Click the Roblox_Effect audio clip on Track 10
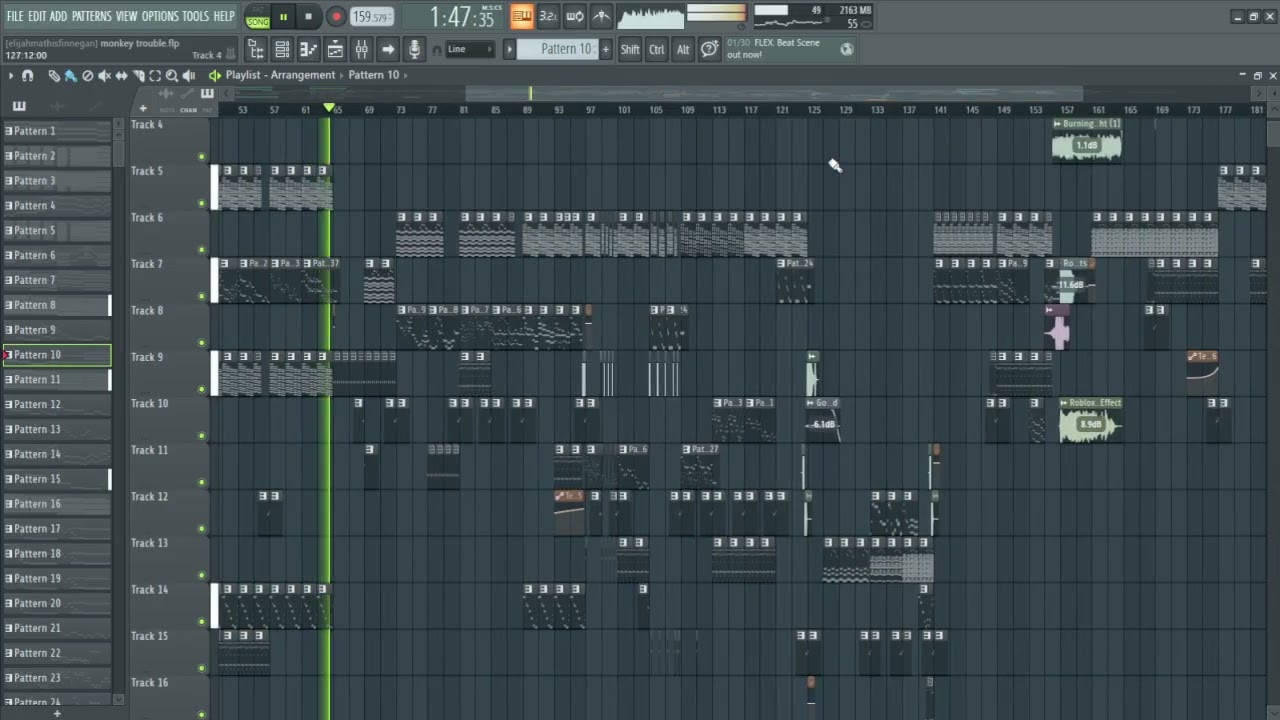 (x=1090, y=419)
